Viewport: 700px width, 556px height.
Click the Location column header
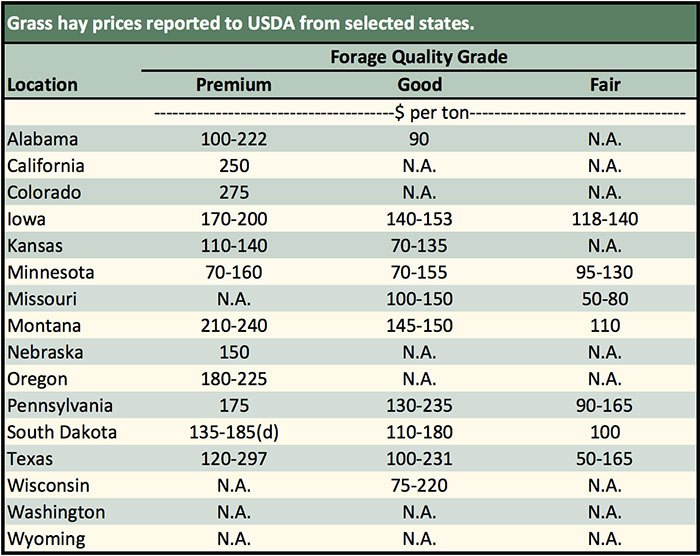click(x=42, y=85)
